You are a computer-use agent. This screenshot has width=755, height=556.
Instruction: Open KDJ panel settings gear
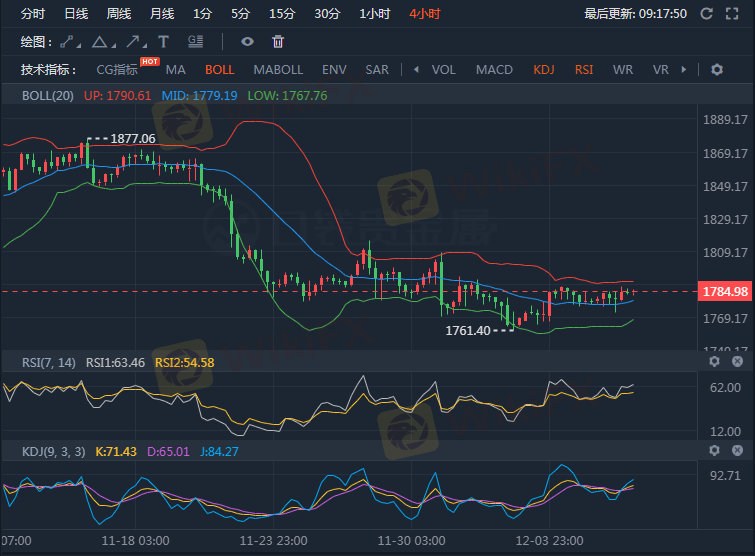point(714,451)
